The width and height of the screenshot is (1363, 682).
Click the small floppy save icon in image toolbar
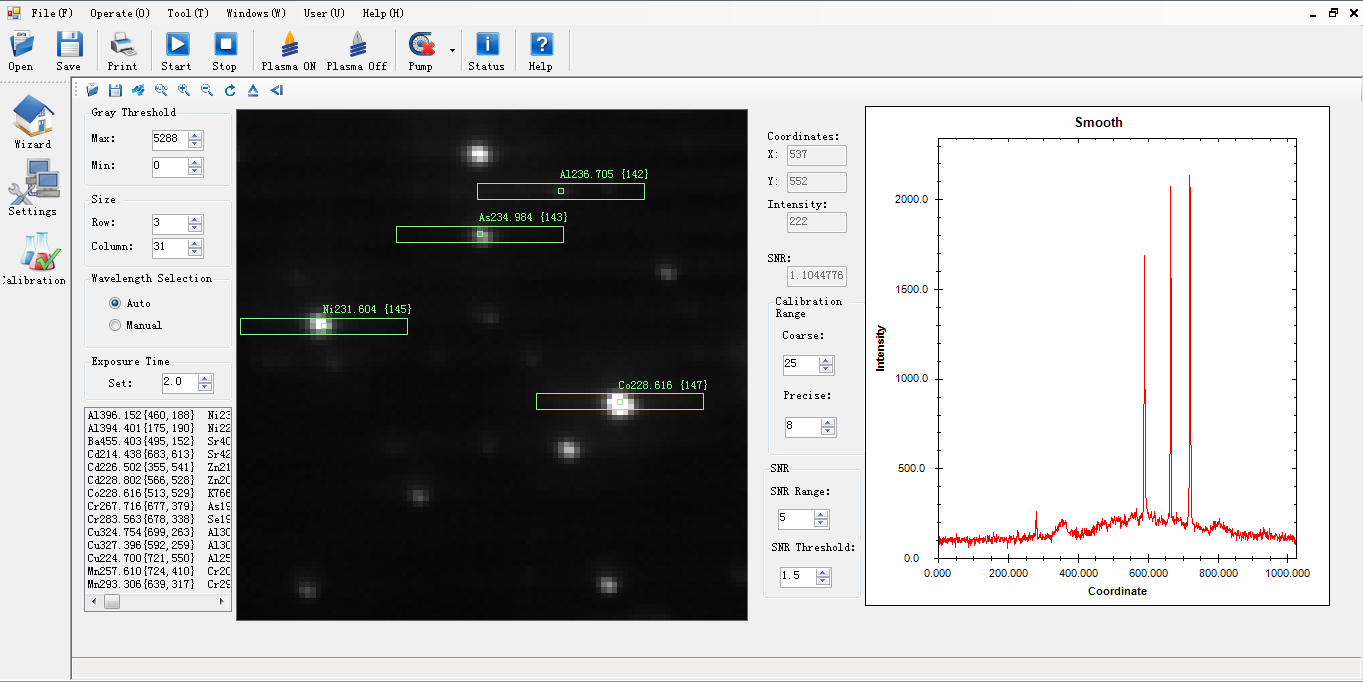[115, 90]
